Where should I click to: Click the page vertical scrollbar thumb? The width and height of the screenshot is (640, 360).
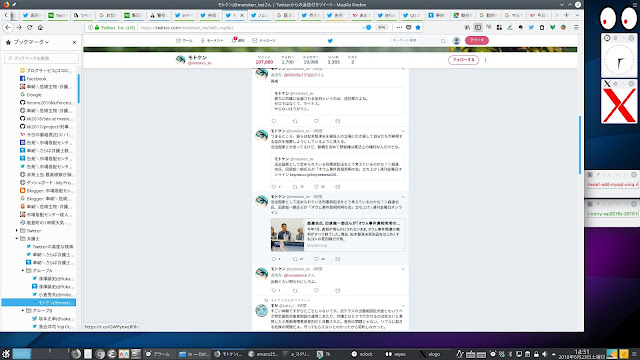(x=580, y=144)
